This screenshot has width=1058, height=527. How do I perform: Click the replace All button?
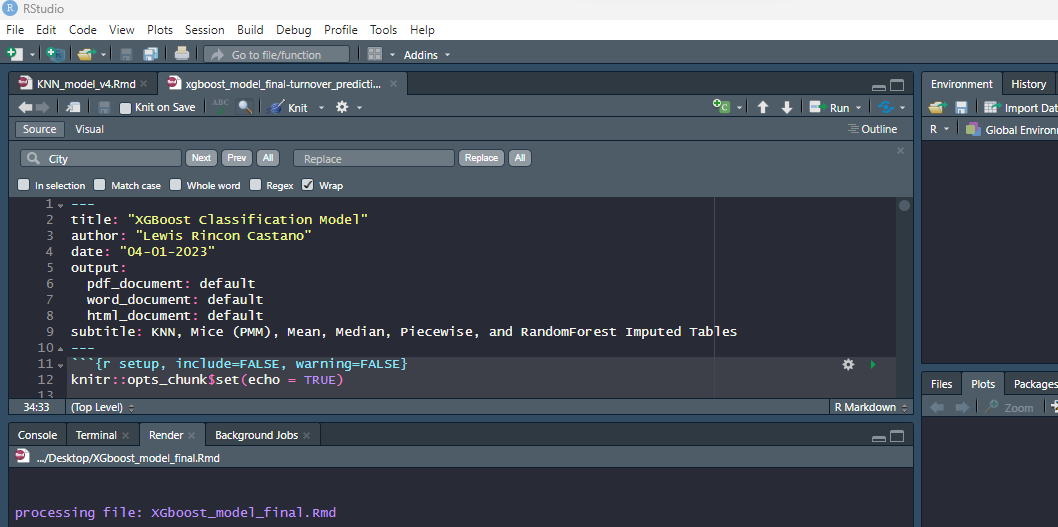[x=520, y=158]
